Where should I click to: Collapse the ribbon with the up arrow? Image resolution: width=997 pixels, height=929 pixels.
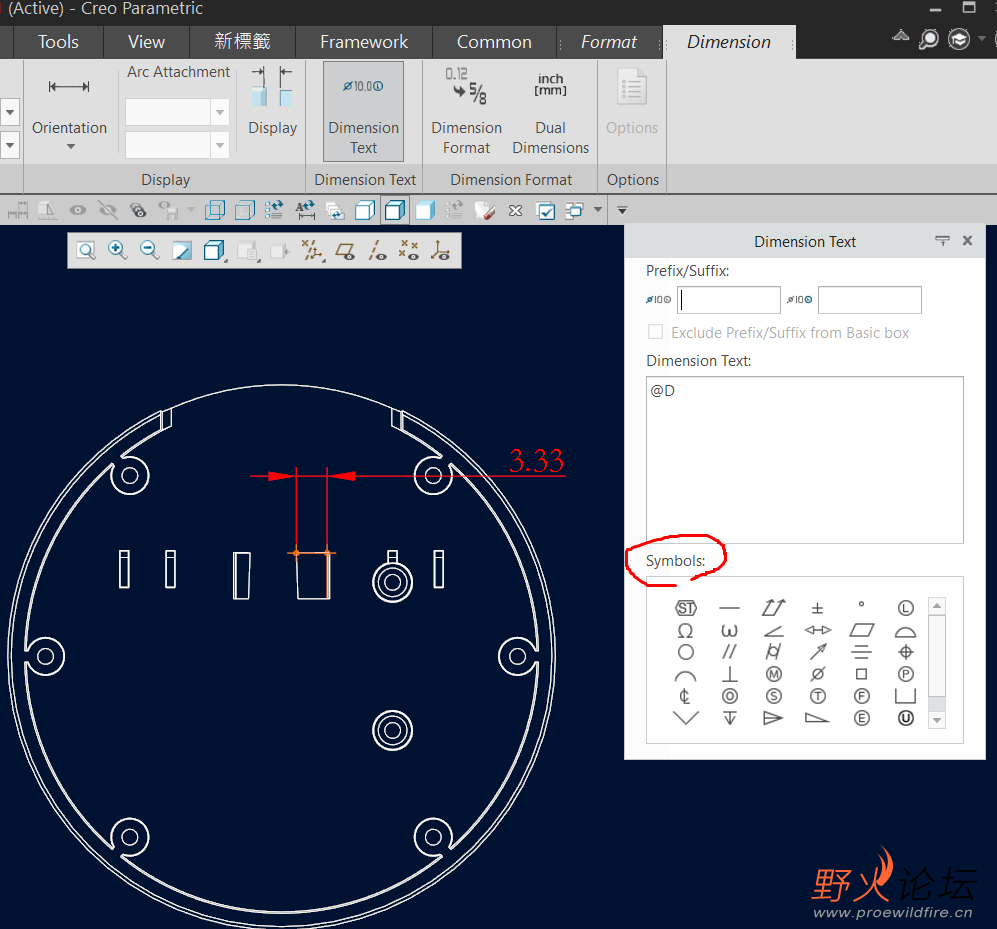(x=900, y=36)
